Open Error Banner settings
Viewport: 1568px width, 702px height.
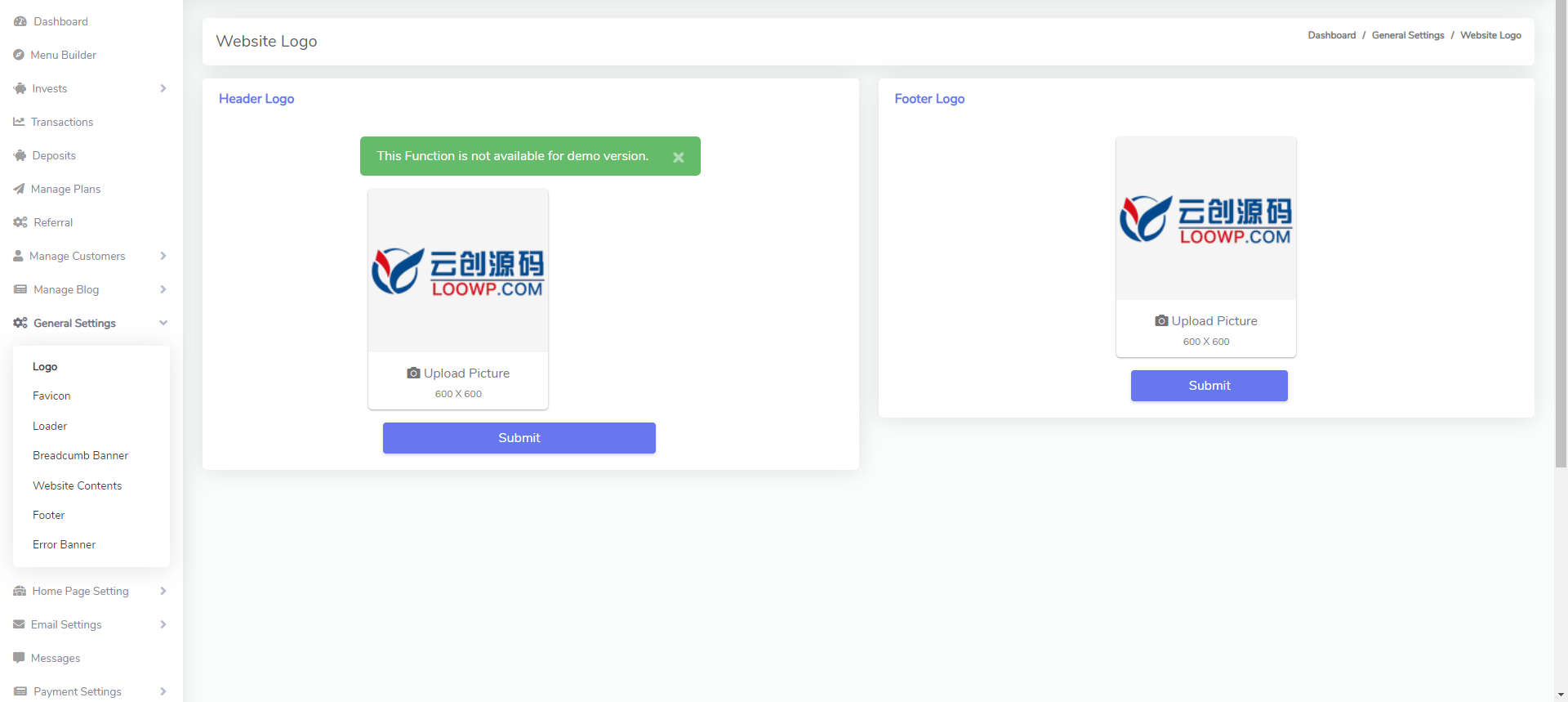(64, 544)
